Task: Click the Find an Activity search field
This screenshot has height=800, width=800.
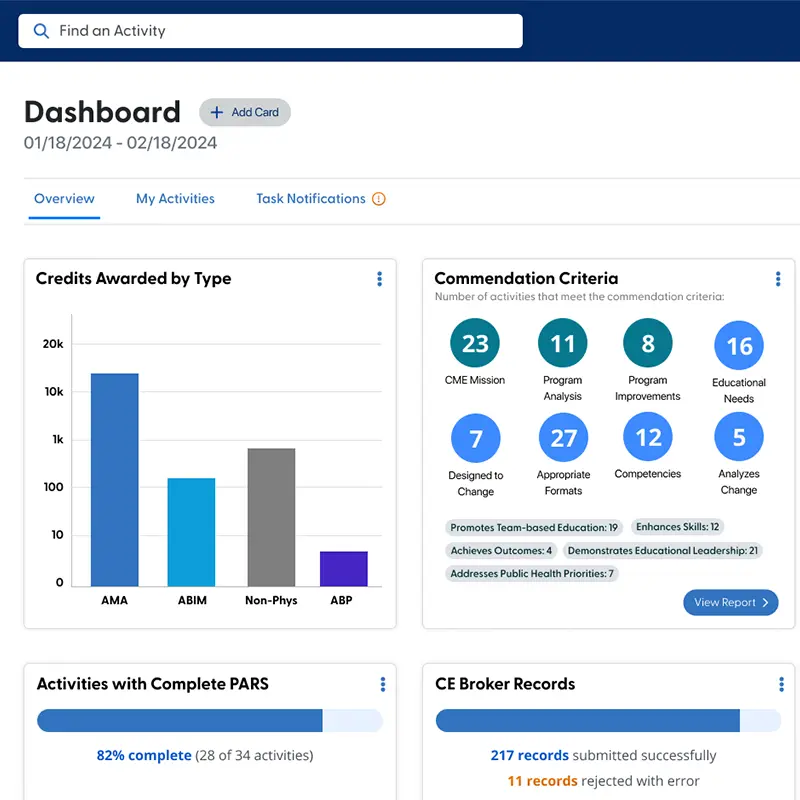Action: click(x=200, y=31)
